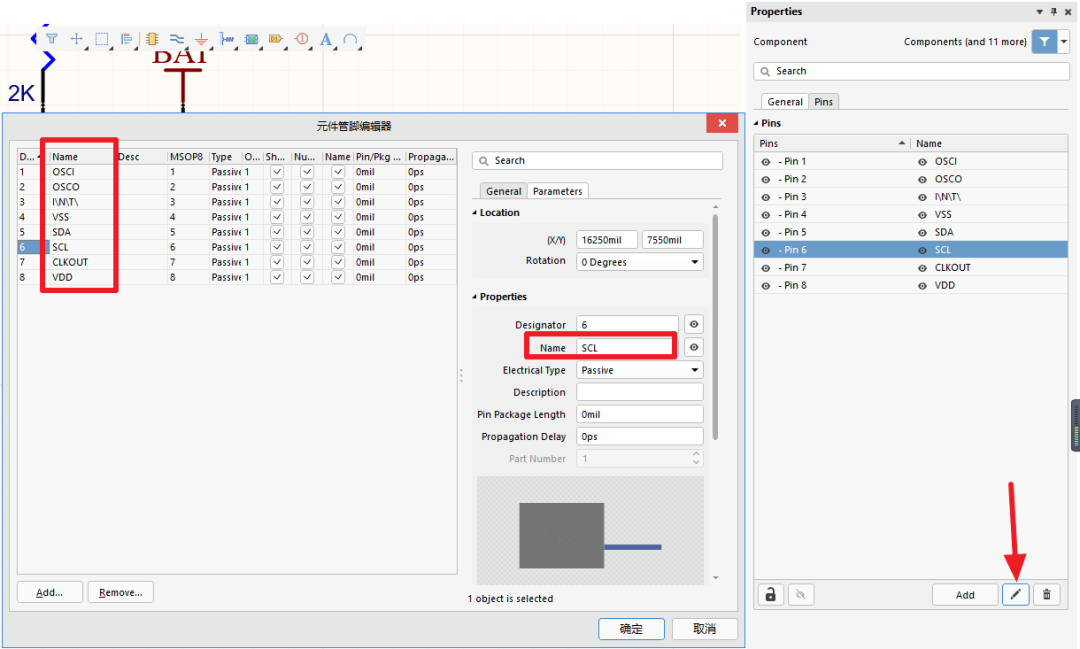Toggle Name visibility eye in Properties

coord(694,347)
